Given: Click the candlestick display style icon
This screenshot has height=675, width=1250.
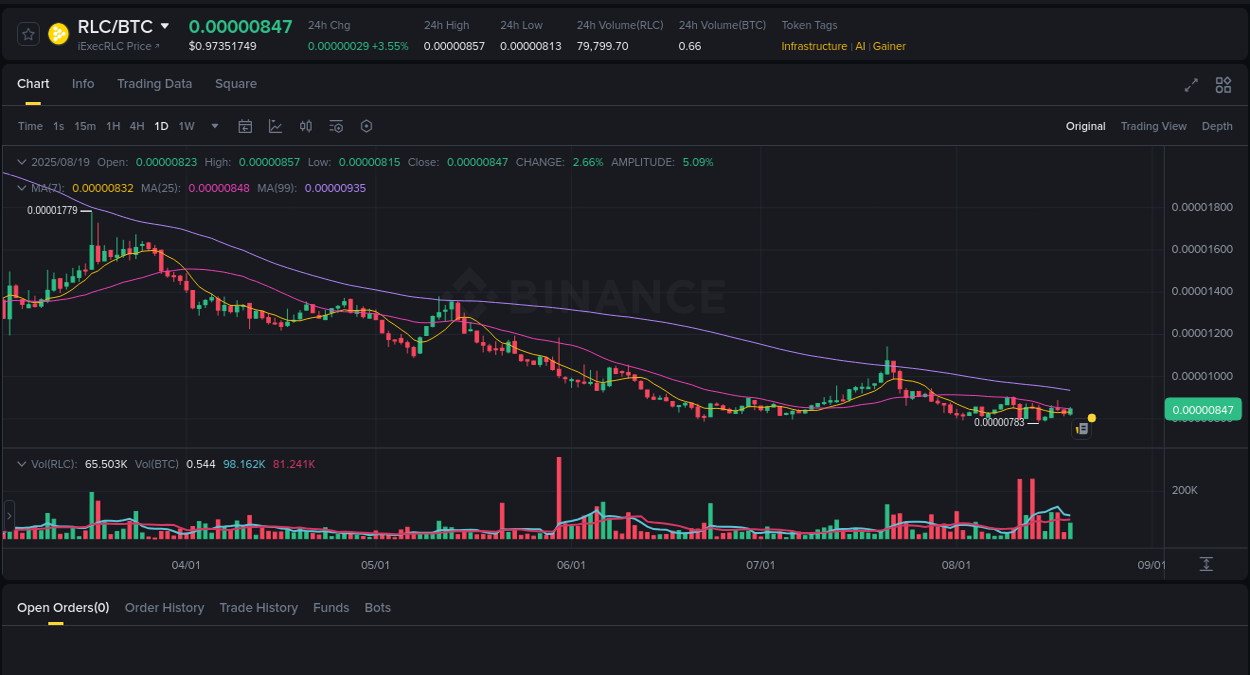Looking at the screenshot, I should (x=306, y=126).
